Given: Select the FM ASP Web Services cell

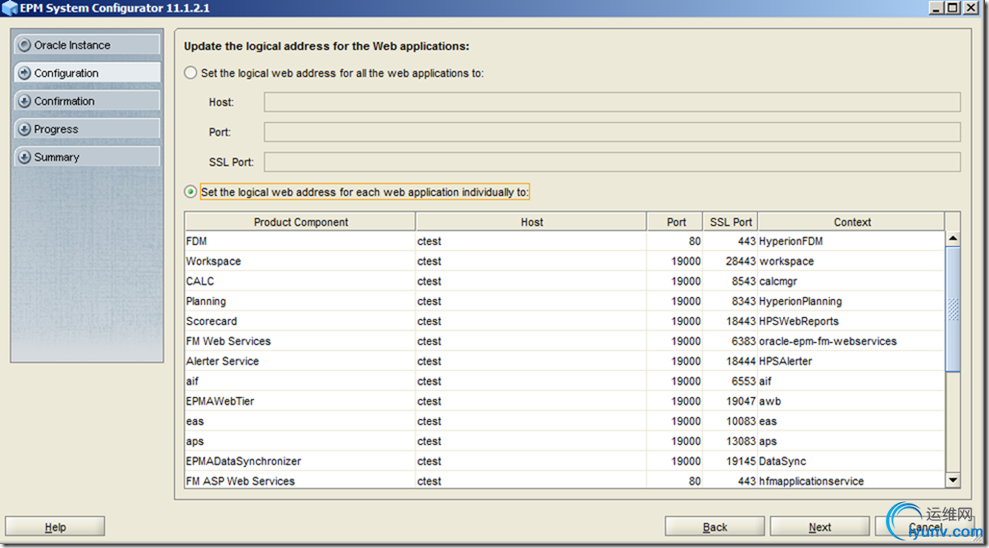Looking at the screenshot, I should coord(300,481).
